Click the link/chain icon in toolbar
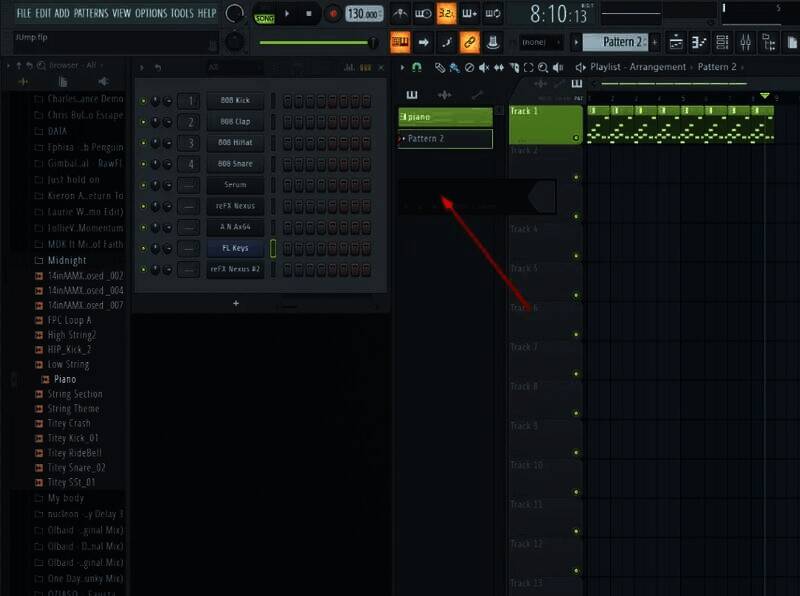Viewport: 800px width, 596px height. point(469,42)
